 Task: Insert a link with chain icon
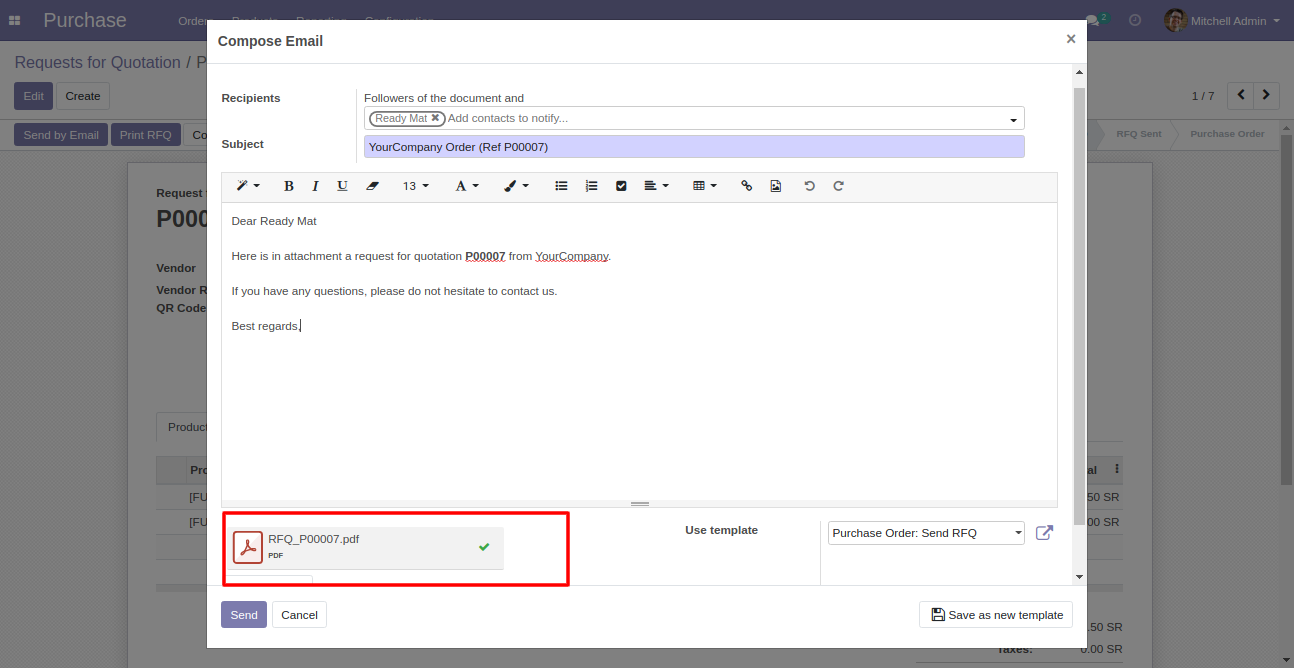coord(746,186)
